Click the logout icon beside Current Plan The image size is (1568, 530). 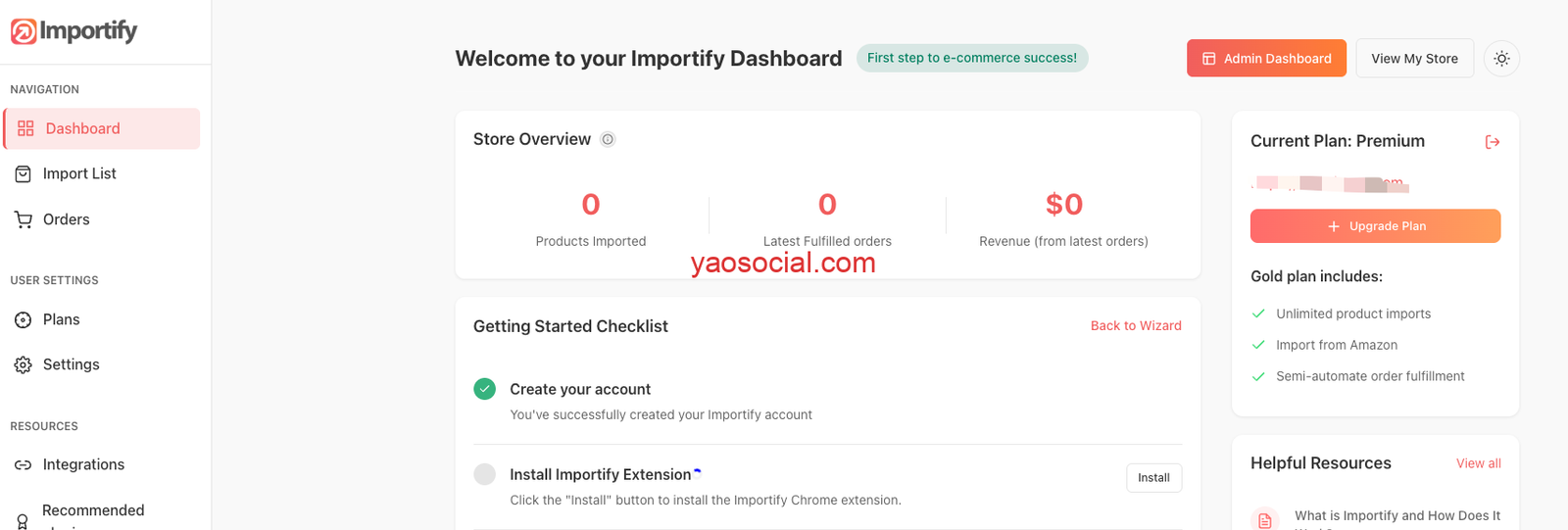[1493, 142]
